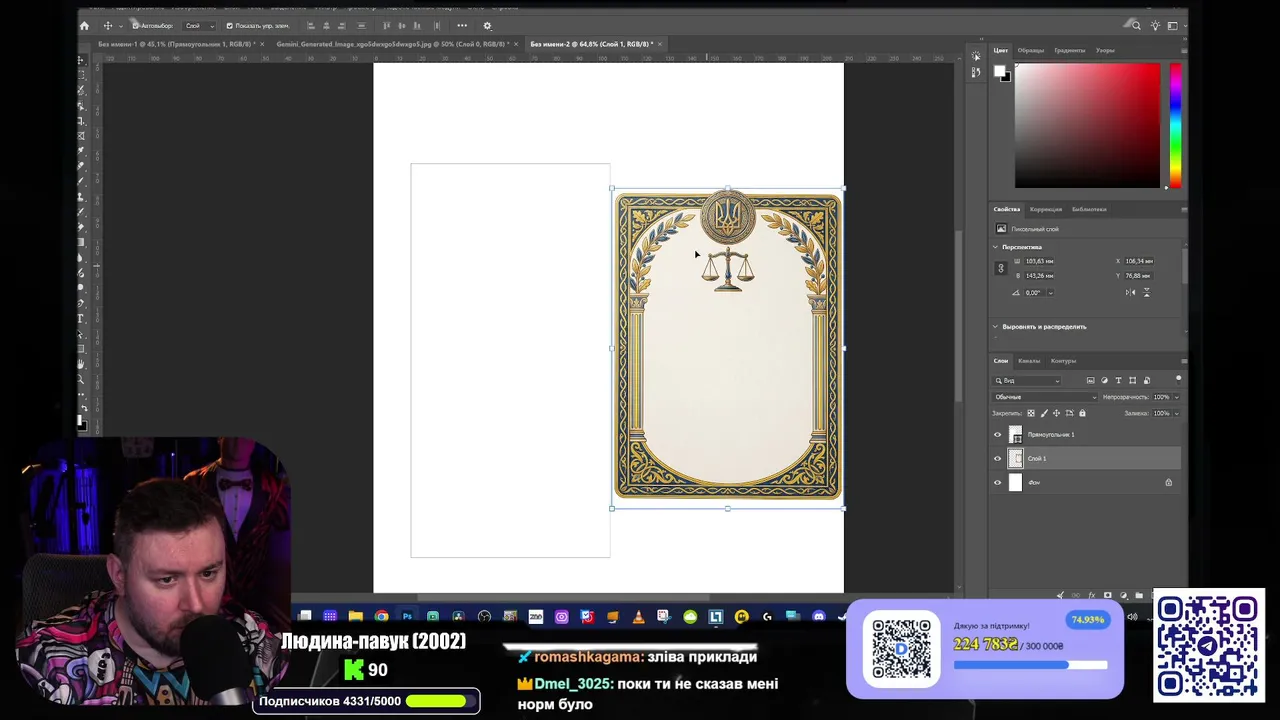Filter layers by shape layer kind
Image resolution: width=1280 pixels, height=720 pixels.
pyautogui.click(x=1132, y=380)
